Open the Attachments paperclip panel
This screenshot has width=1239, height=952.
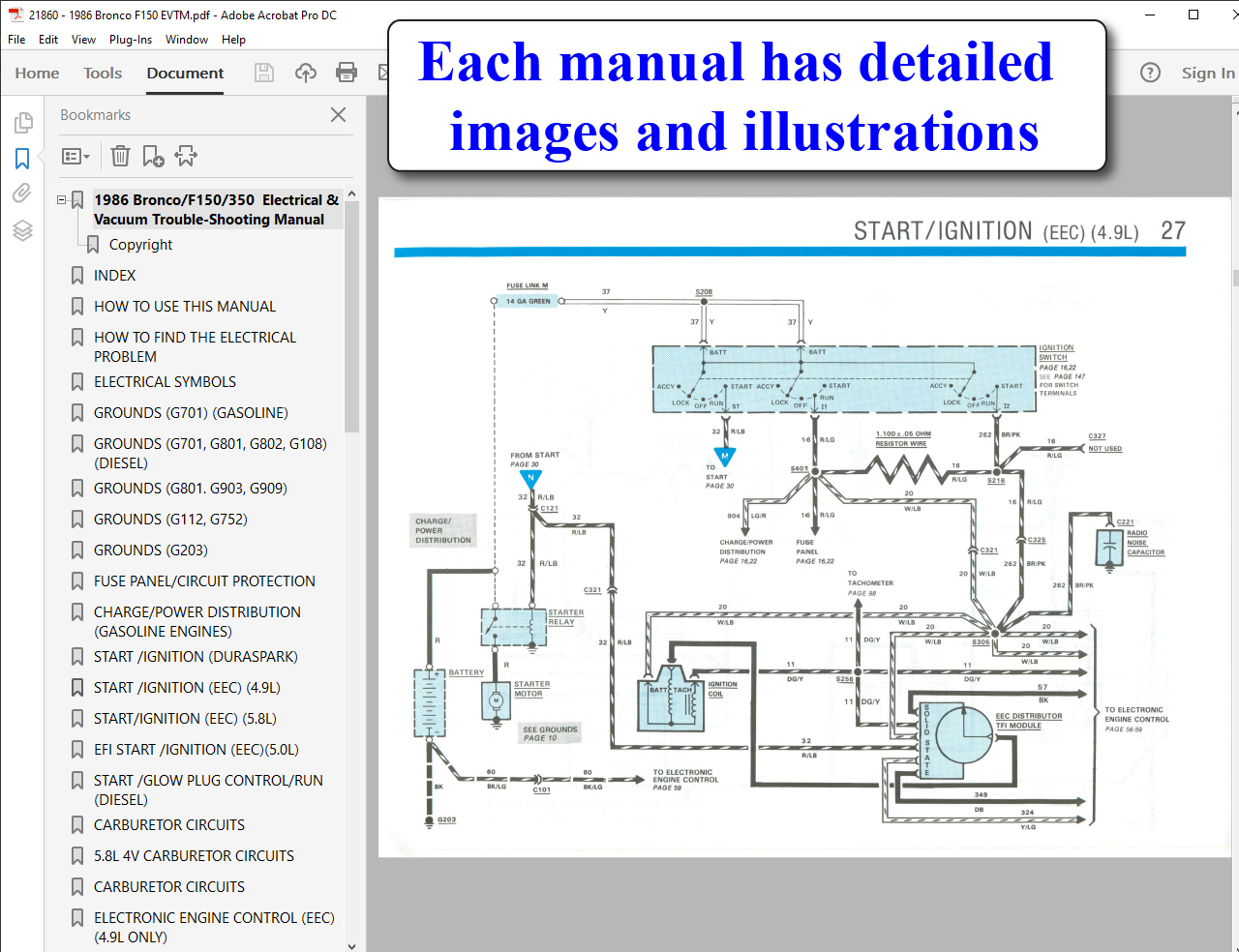(x=22, y=193)
